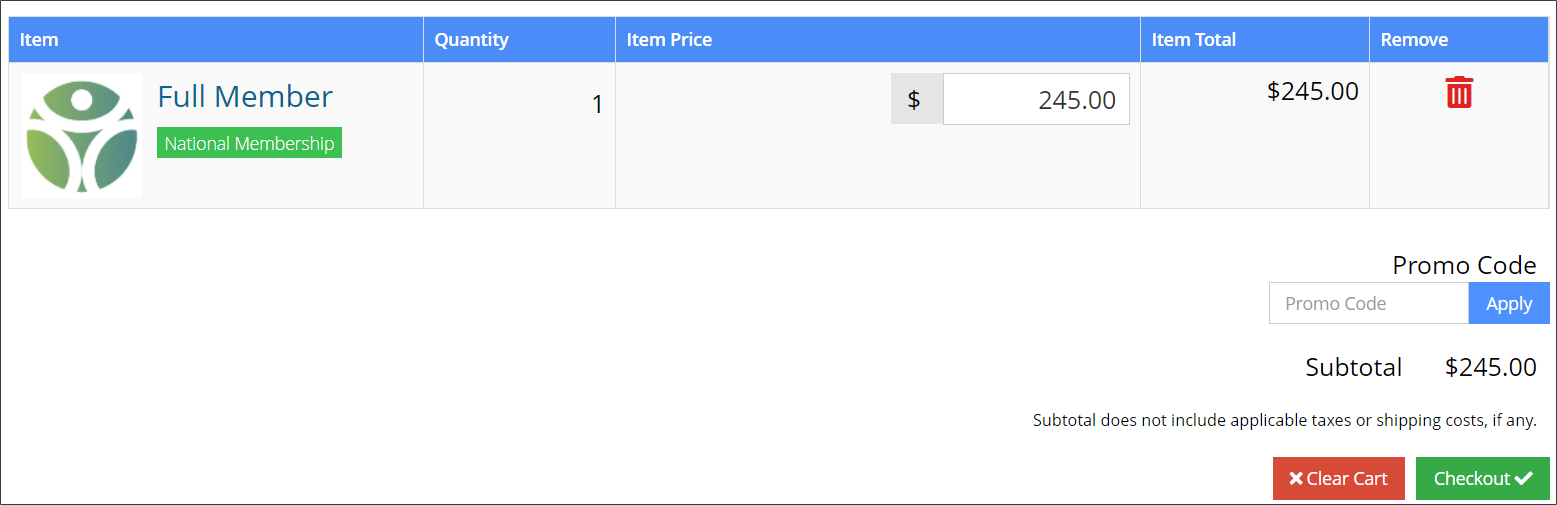Click the checkmark icon on Checkout
Screen dimensions: 1557x505
point(1523,479)
